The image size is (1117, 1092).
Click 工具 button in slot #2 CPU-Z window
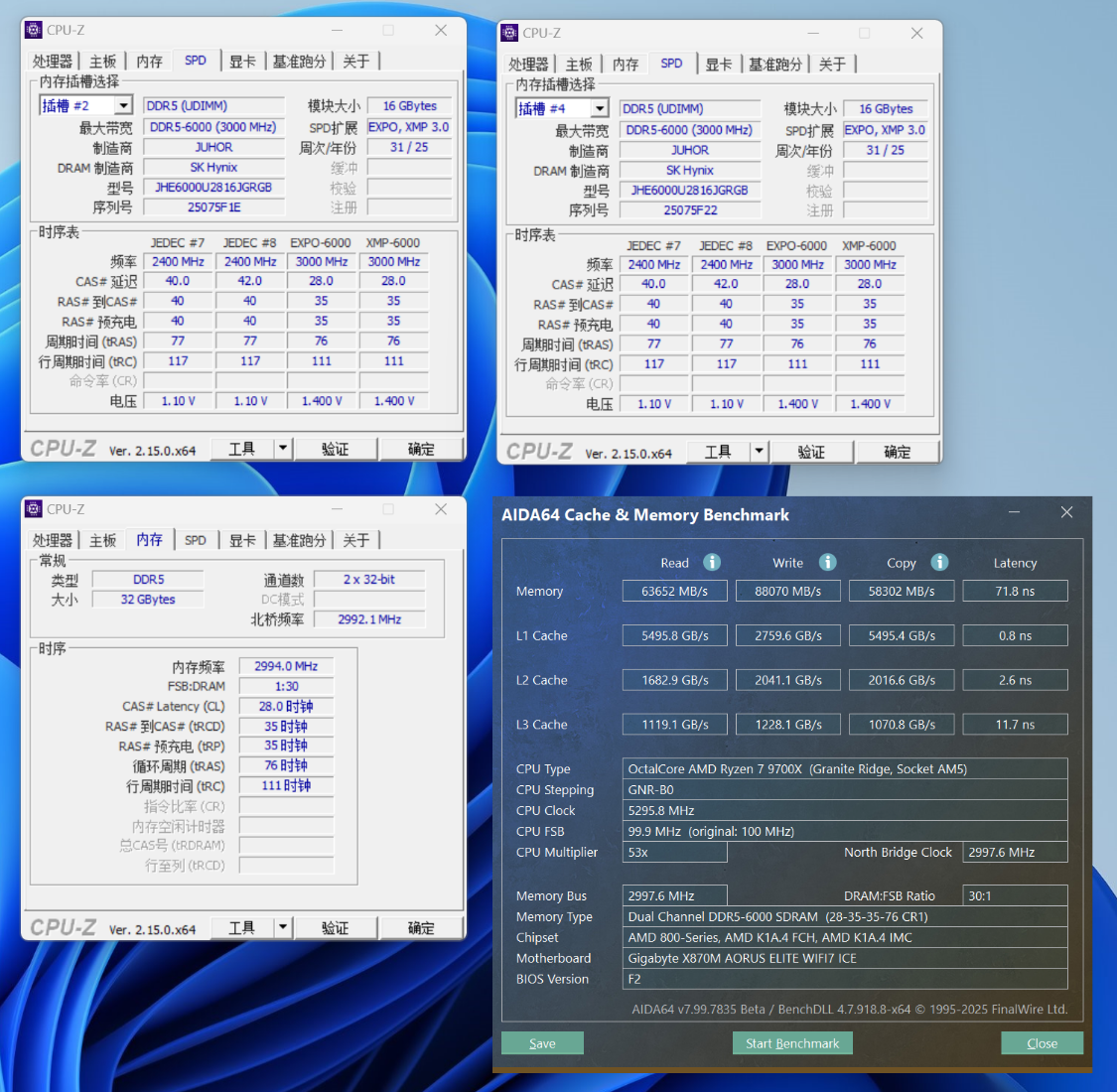(x=242, y=448)
